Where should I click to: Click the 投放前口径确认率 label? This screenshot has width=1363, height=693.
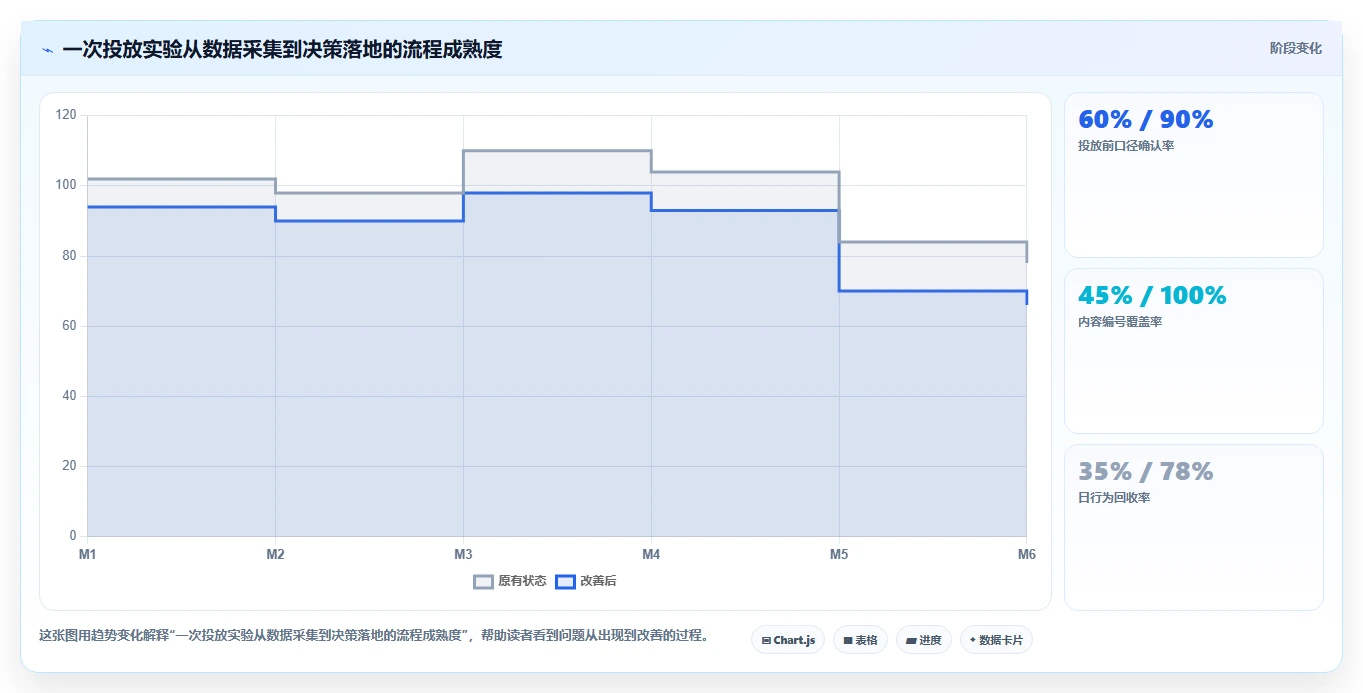(1126, 146)
